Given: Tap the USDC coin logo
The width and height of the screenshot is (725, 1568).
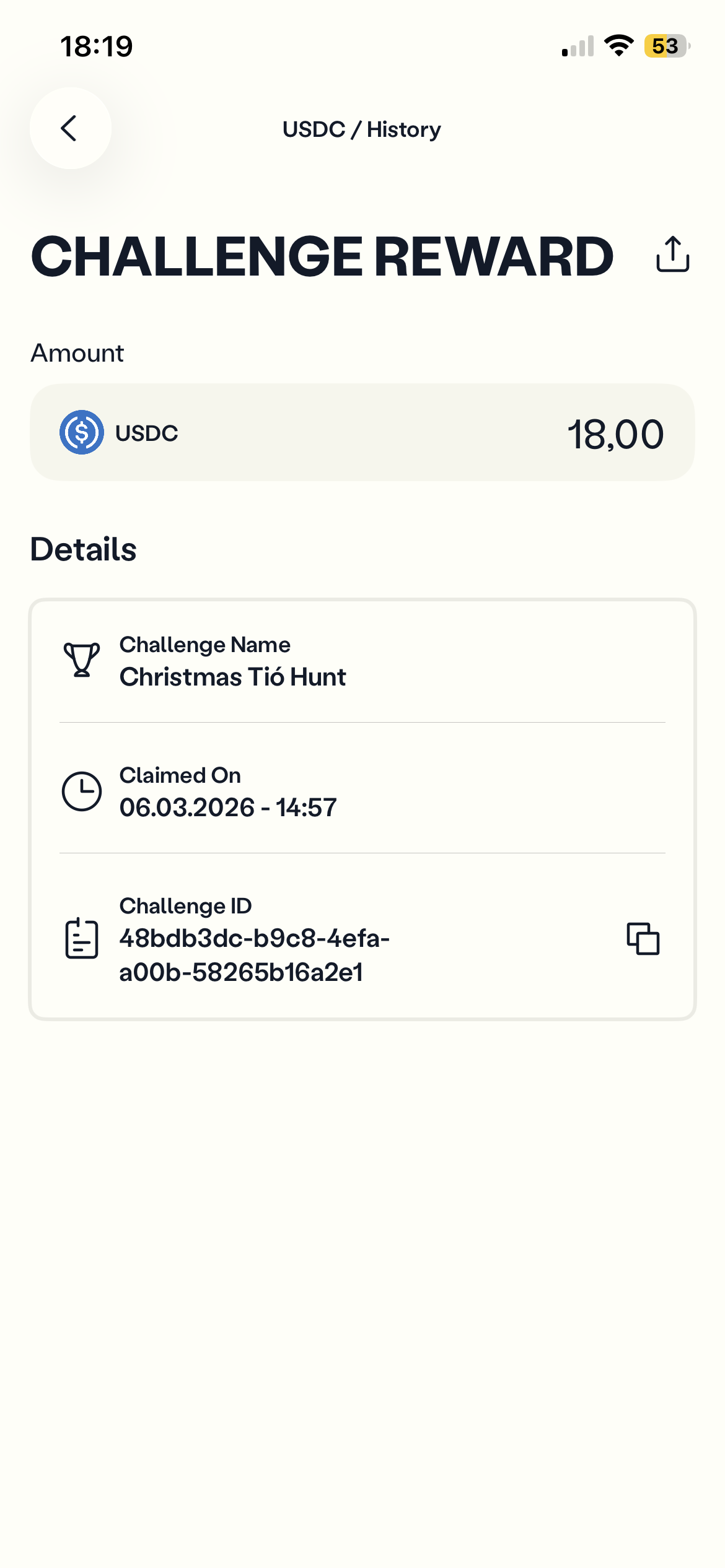Looking at the screenshot, I should tap(82, 432).
